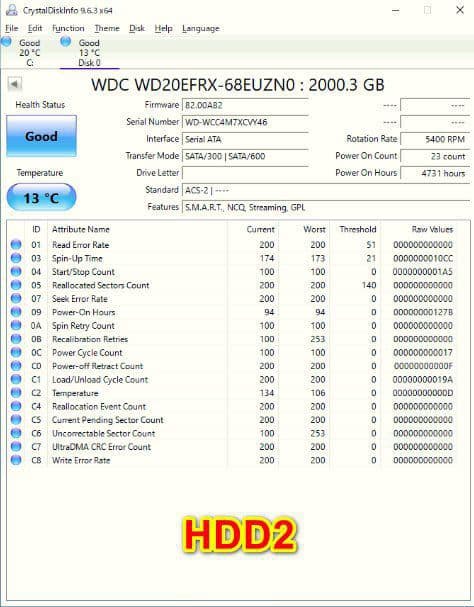Select the Load/Unload Cycle Count text
474x607 pixels.
(100, 379)
